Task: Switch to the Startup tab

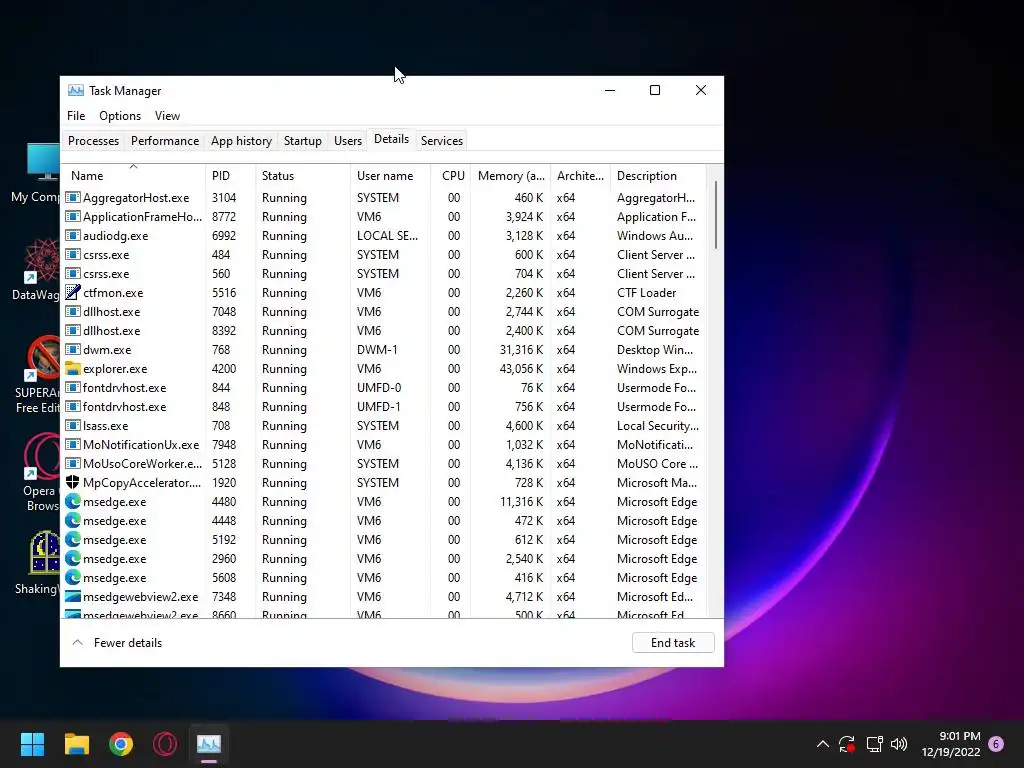Action: pos(302,140)
